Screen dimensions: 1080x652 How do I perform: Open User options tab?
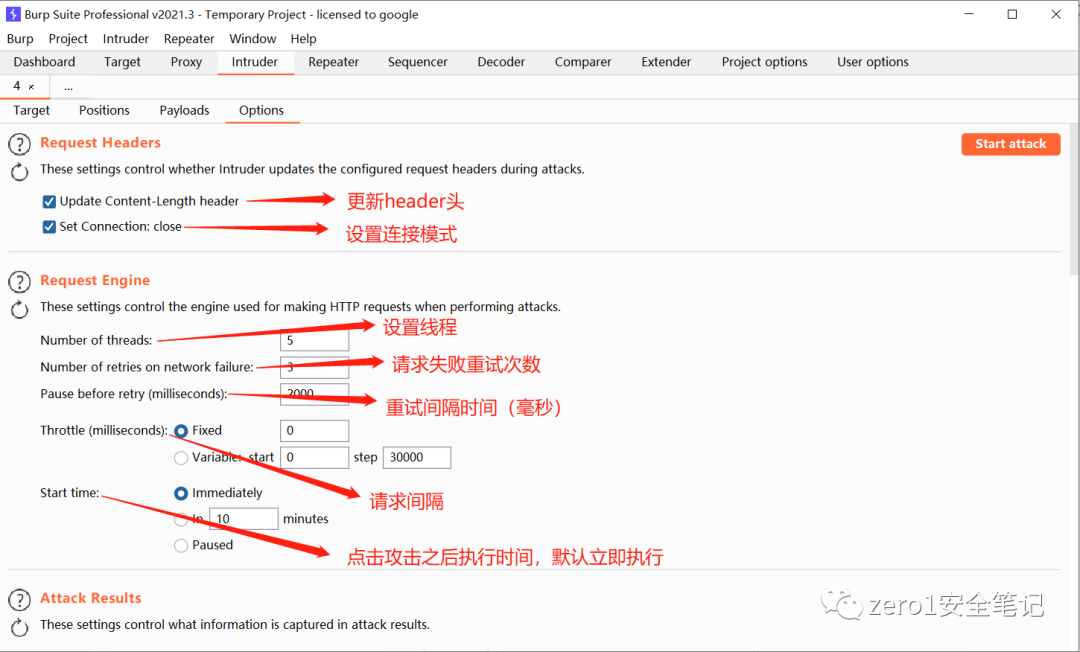pos(873,62)
